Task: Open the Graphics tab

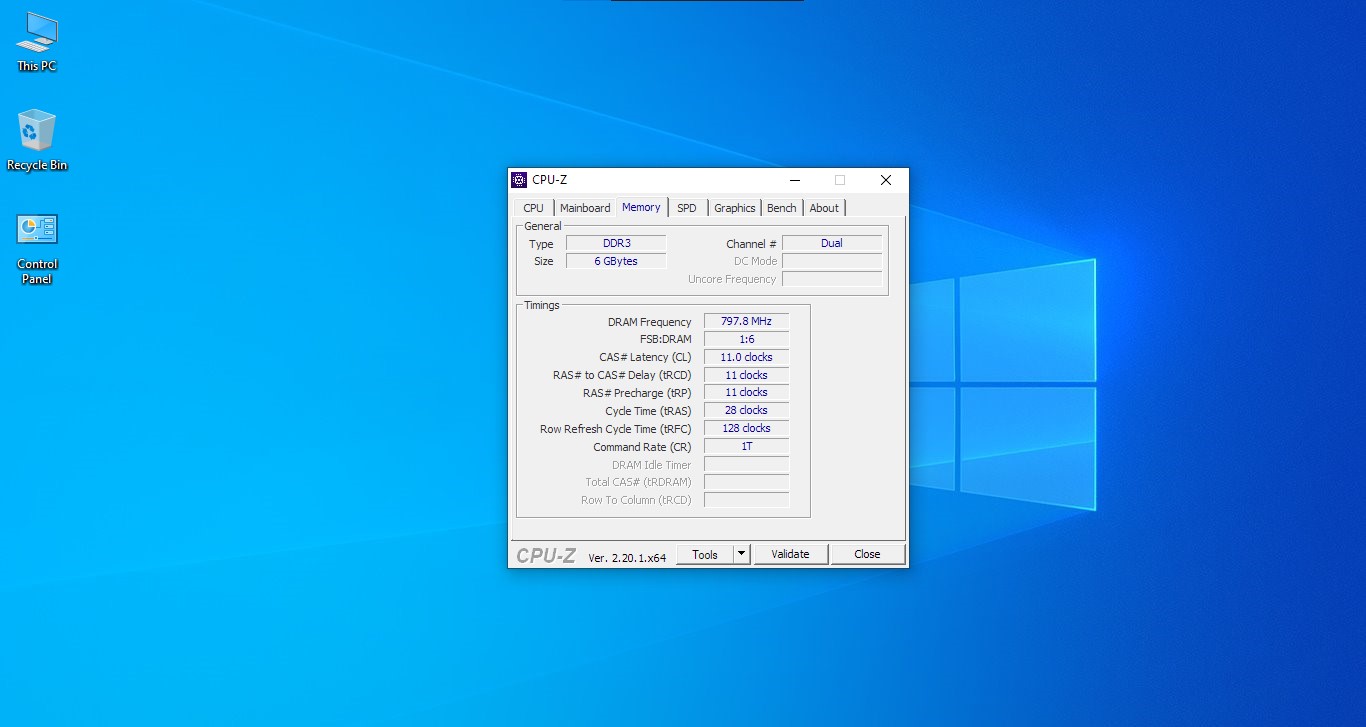Action: (735, 208)
